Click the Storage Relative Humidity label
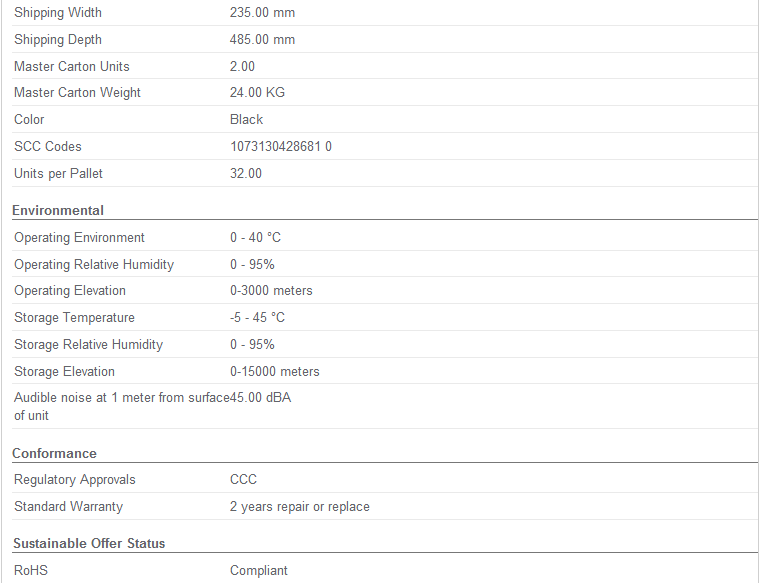The width and height of the screenshot is (760, 583). 88,345
